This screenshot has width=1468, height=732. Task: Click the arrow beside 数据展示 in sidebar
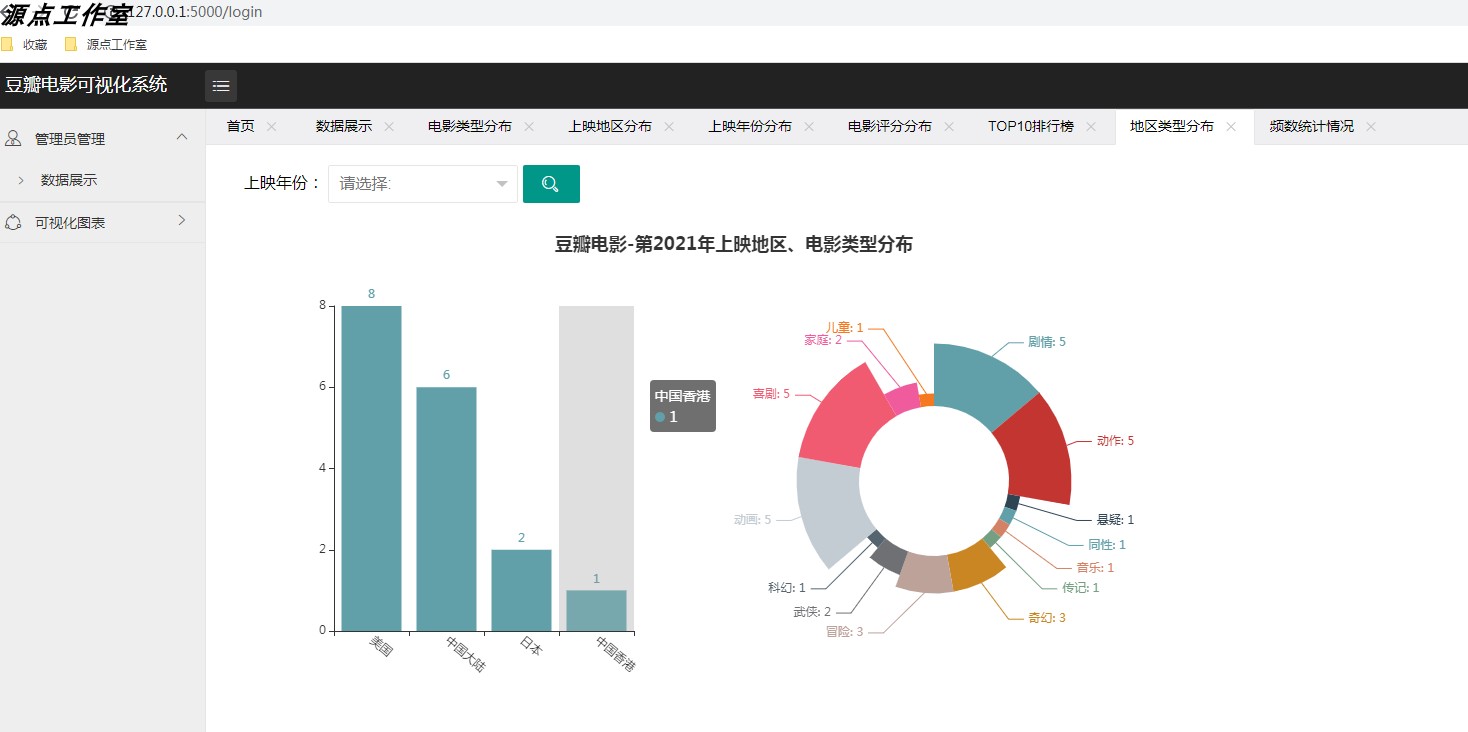point(20,180)
